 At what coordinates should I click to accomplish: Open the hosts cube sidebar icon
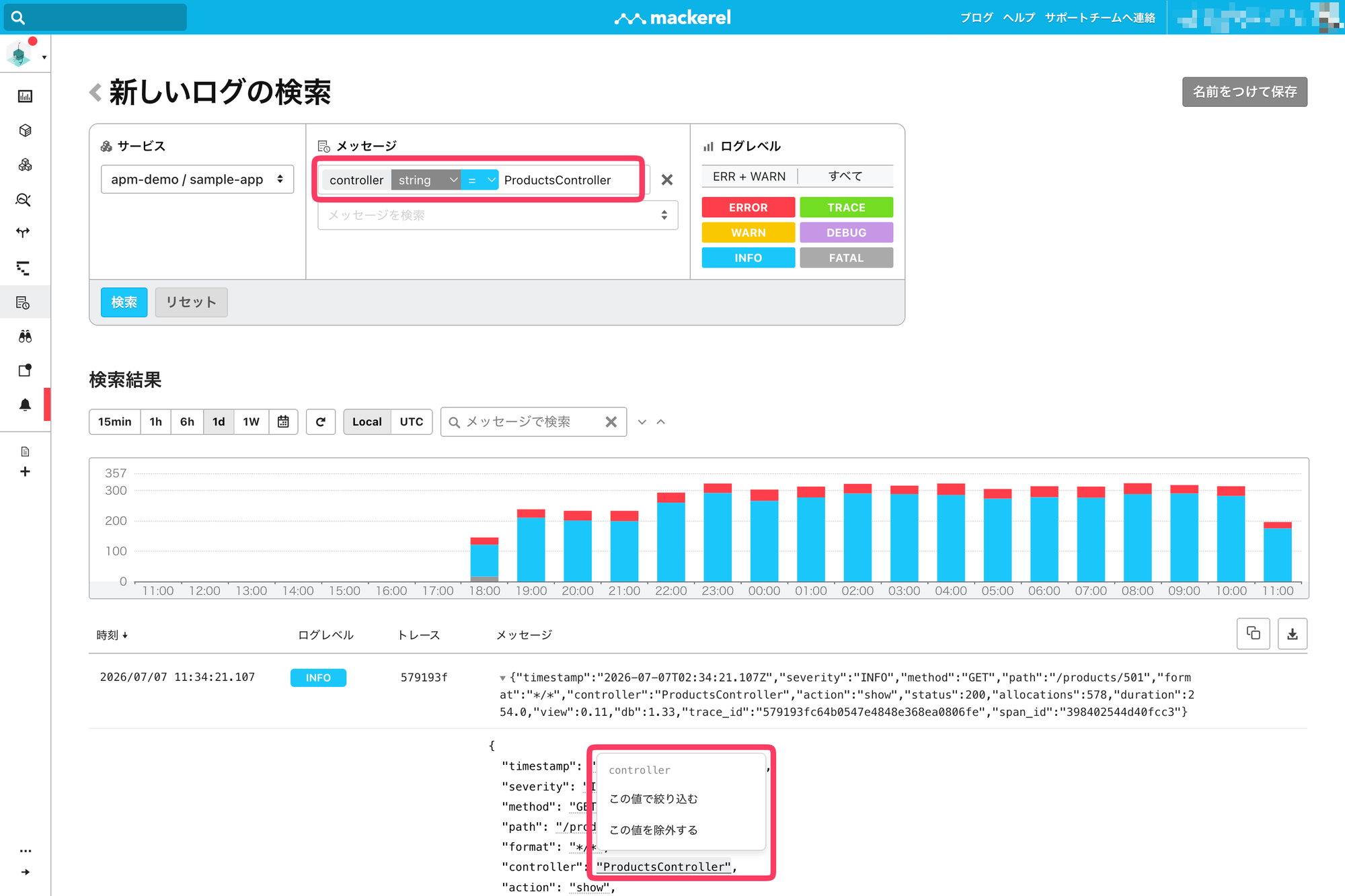pyautogui.click(x=25, y=130)
